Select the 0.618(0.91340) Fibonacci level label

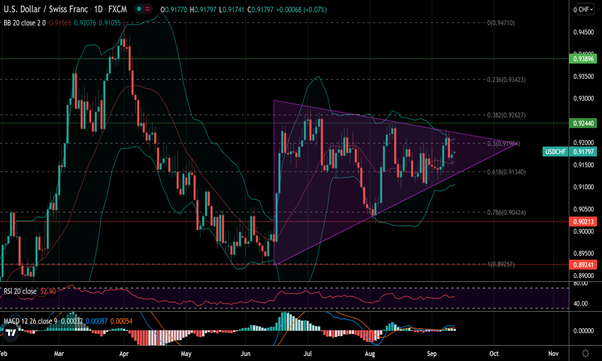[x=506, y=172]
